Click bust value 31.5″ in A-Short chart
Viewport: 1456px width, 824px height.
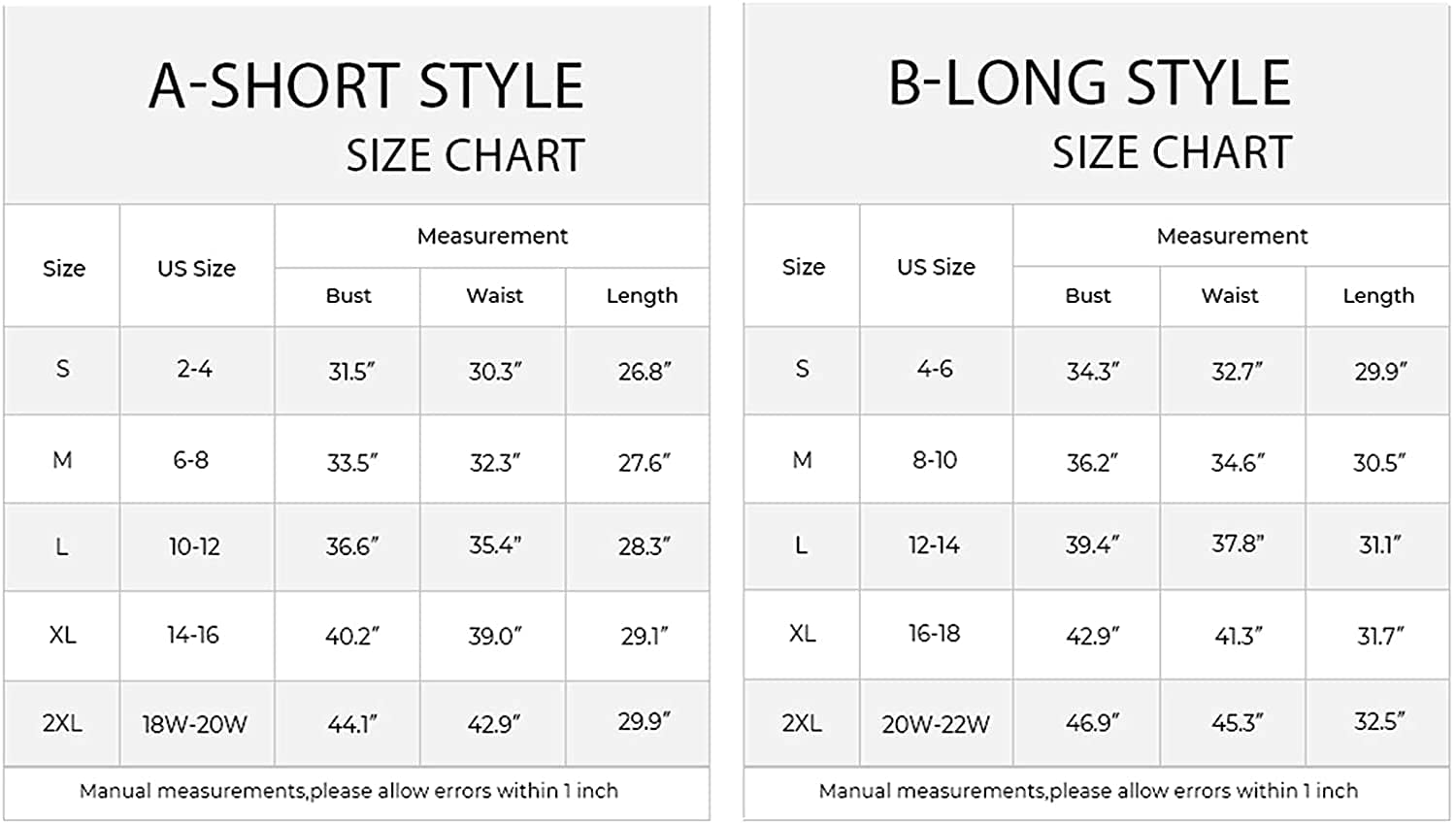[351, 372]
